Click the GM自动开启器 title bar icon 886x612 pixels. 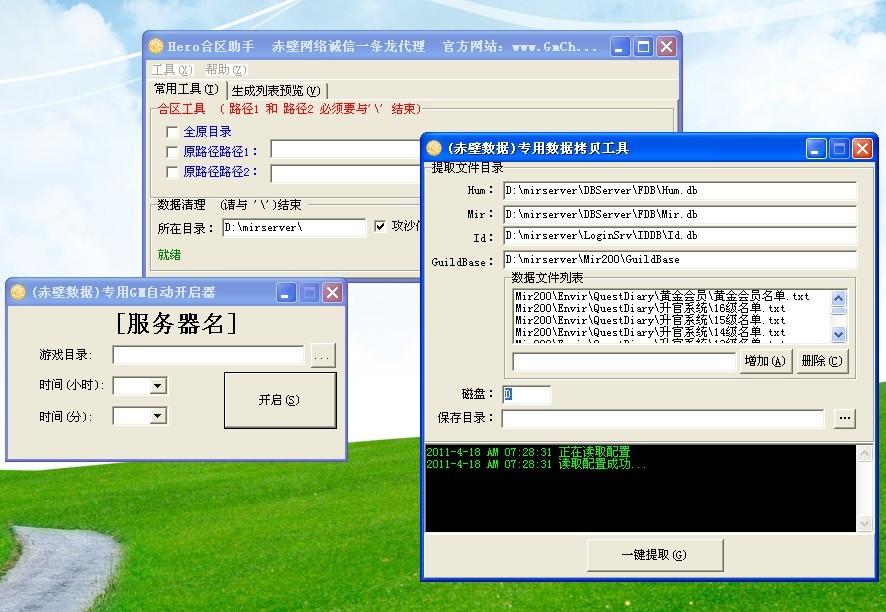point(18,292)
